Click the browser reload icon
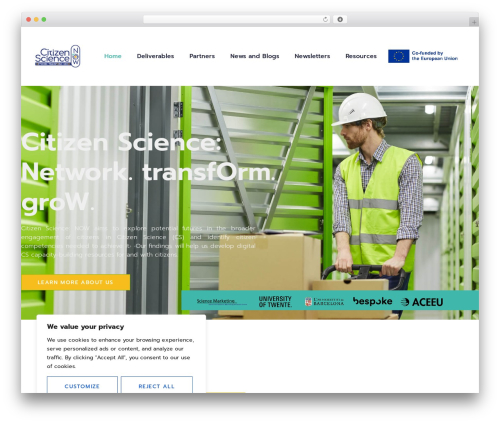This screenshot has height=423, width=500. point(325,20)
